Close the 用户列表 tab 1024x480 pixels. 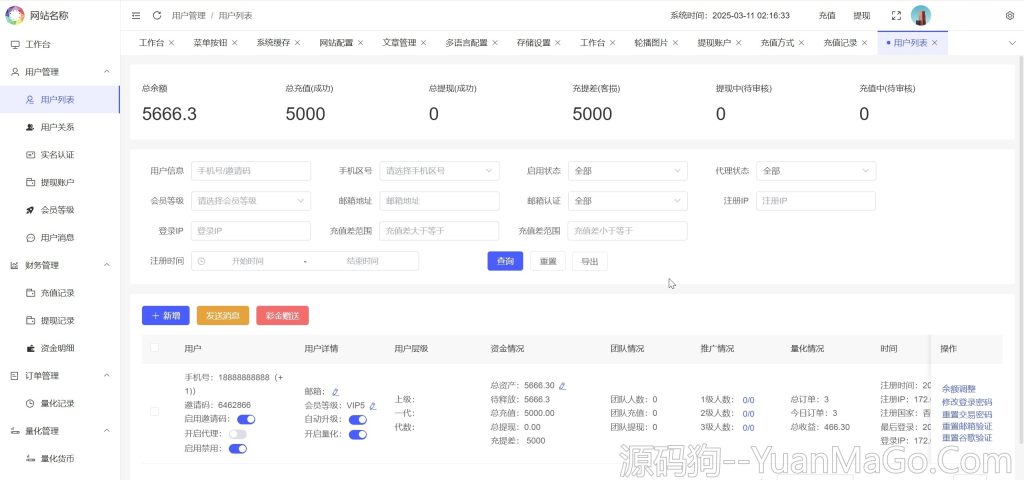point(935,42)
